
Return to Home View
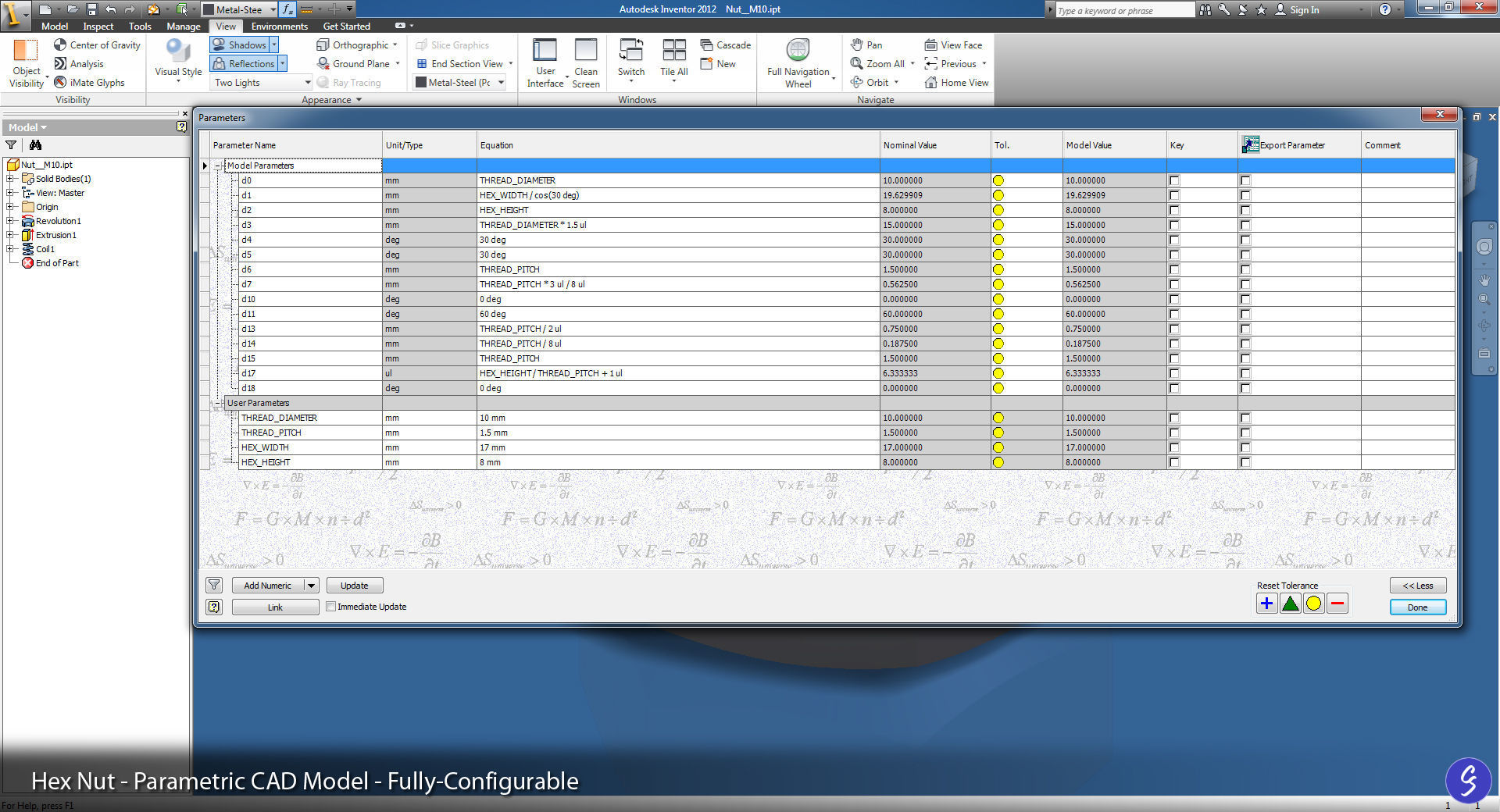(956, 83)
